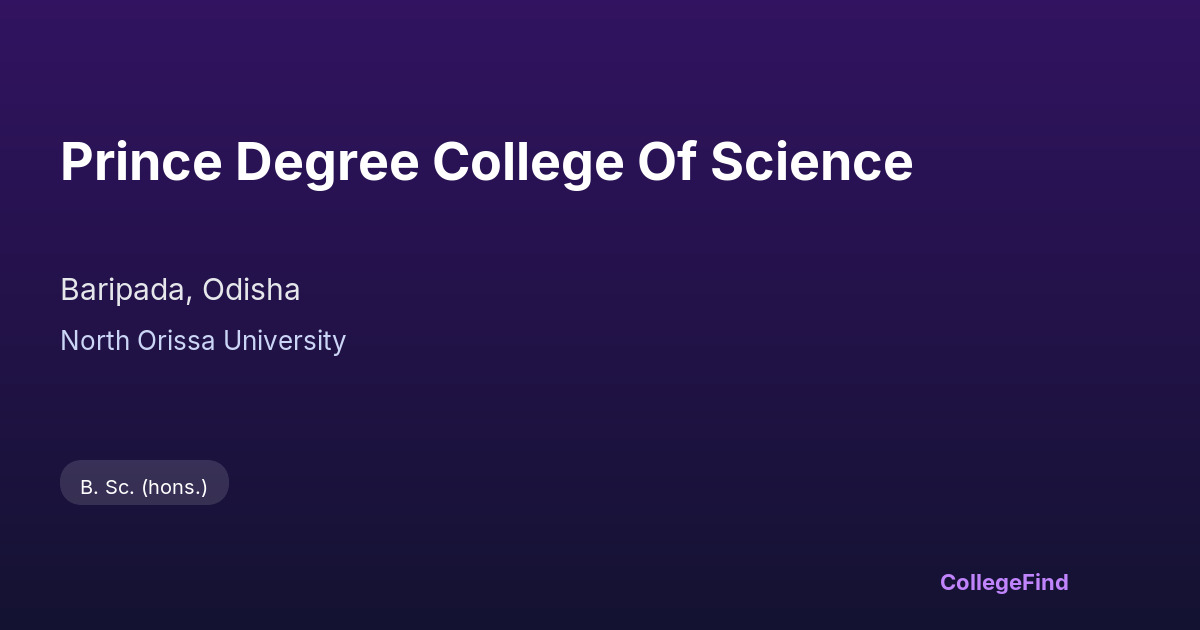Click the empty gradient background above the title
The width and height of the screenshot is (1200, 630).
coord(600,60)
